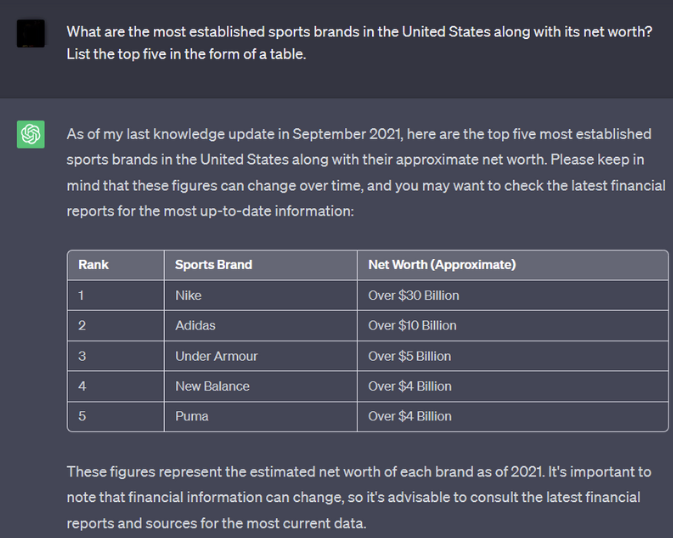Click the Adidas brand cell
This screenshot has width=673, height=538.
(x=261, y=325)
